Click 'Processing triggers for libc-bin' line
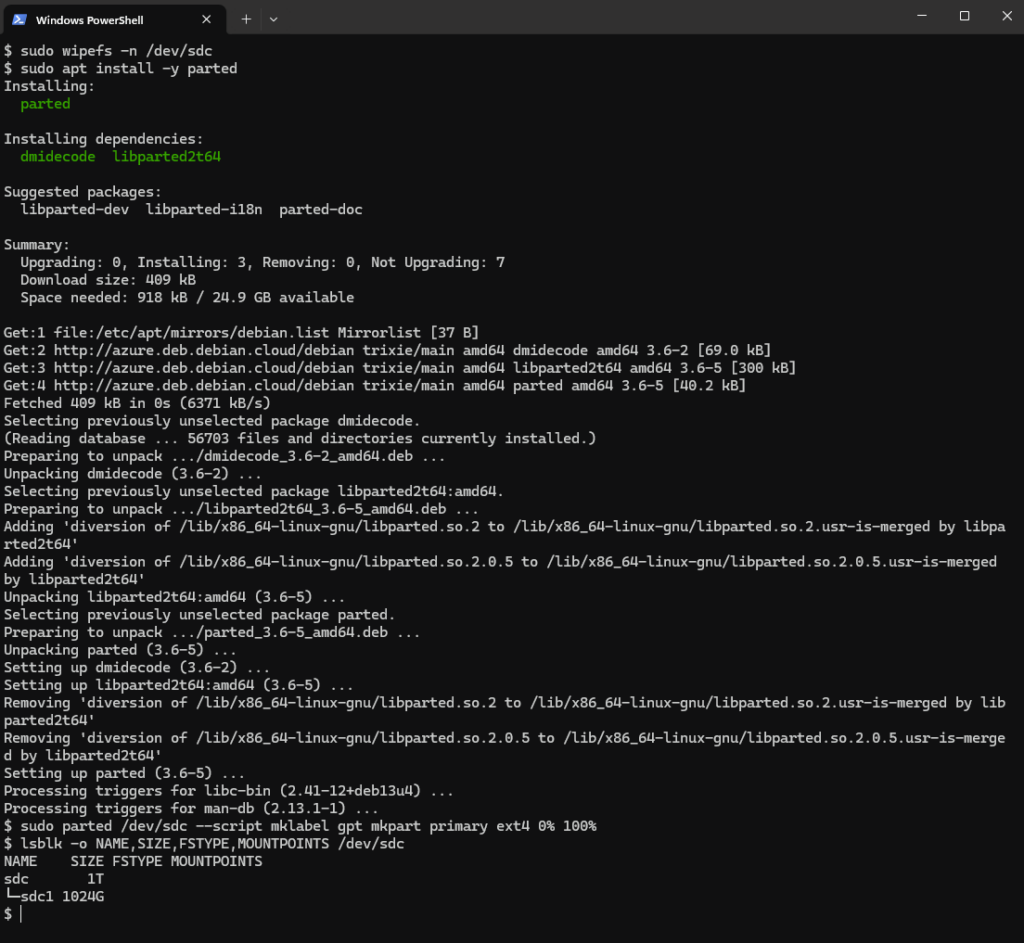 229,791
